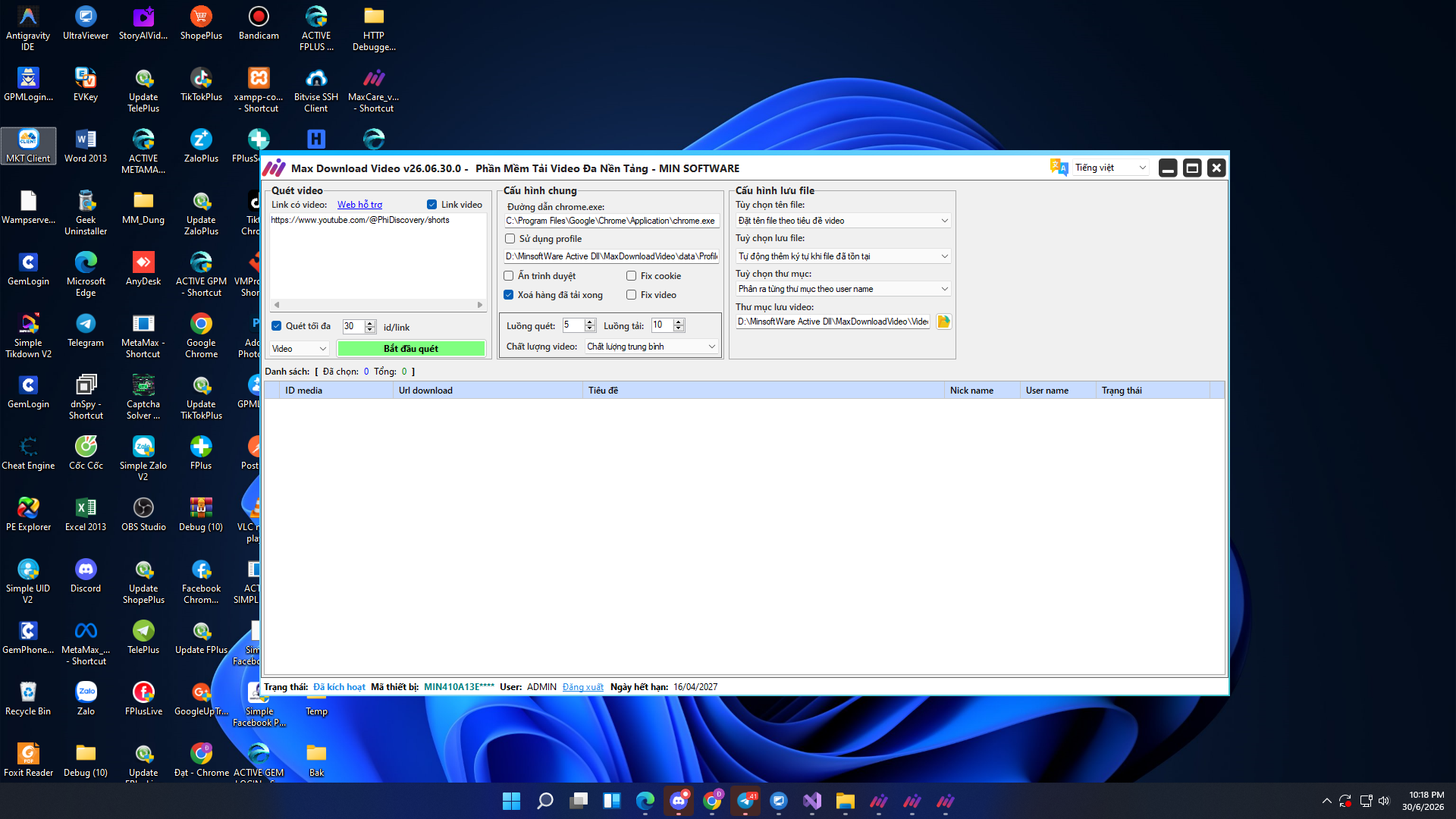The image size is (1456, 819).
Task: Open the Web hỗ trợ link
Action: tap(359, 205)
